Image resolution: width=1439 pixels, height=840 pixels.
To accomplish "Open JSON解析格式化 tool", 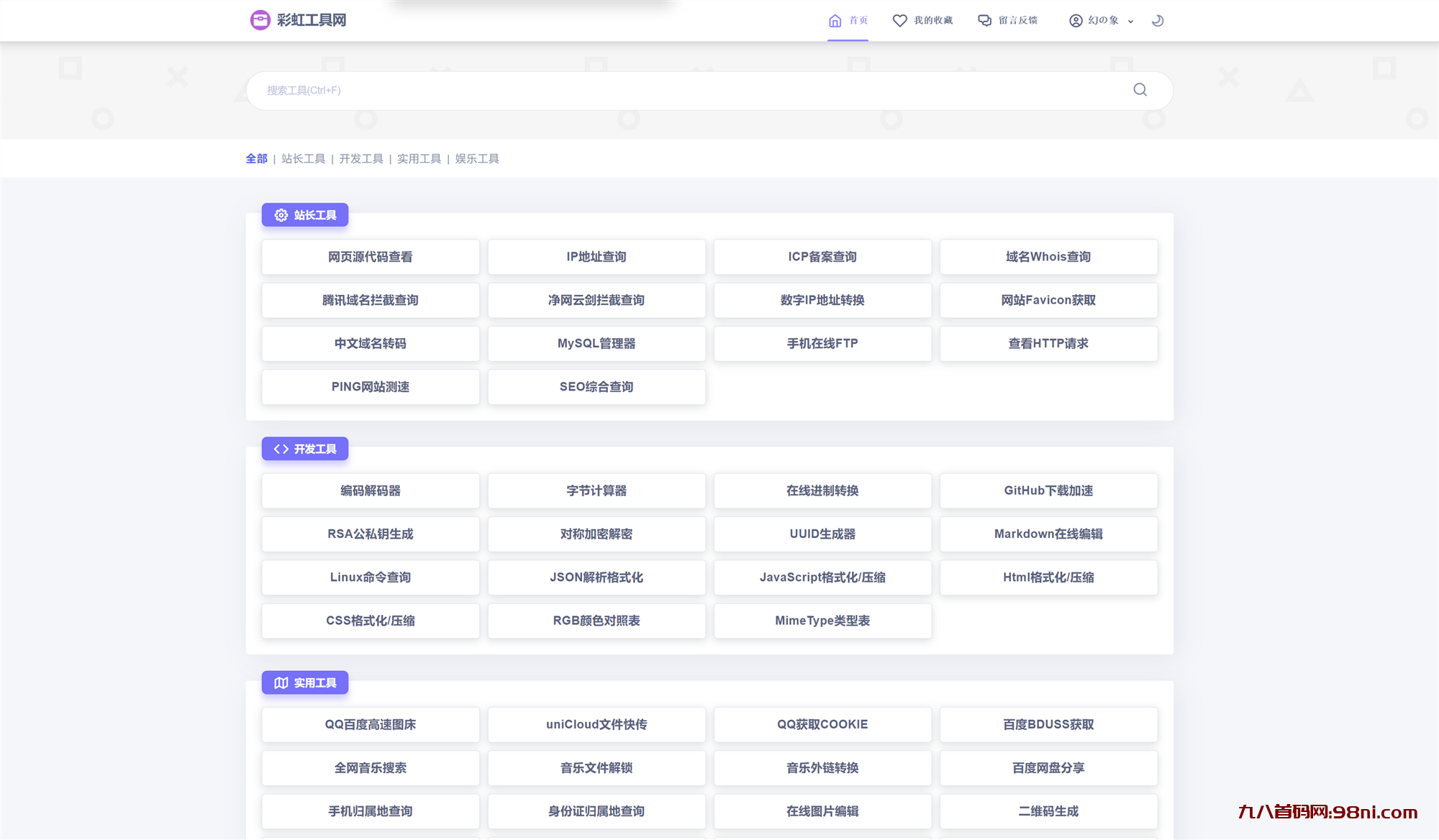I will (596, 577).
